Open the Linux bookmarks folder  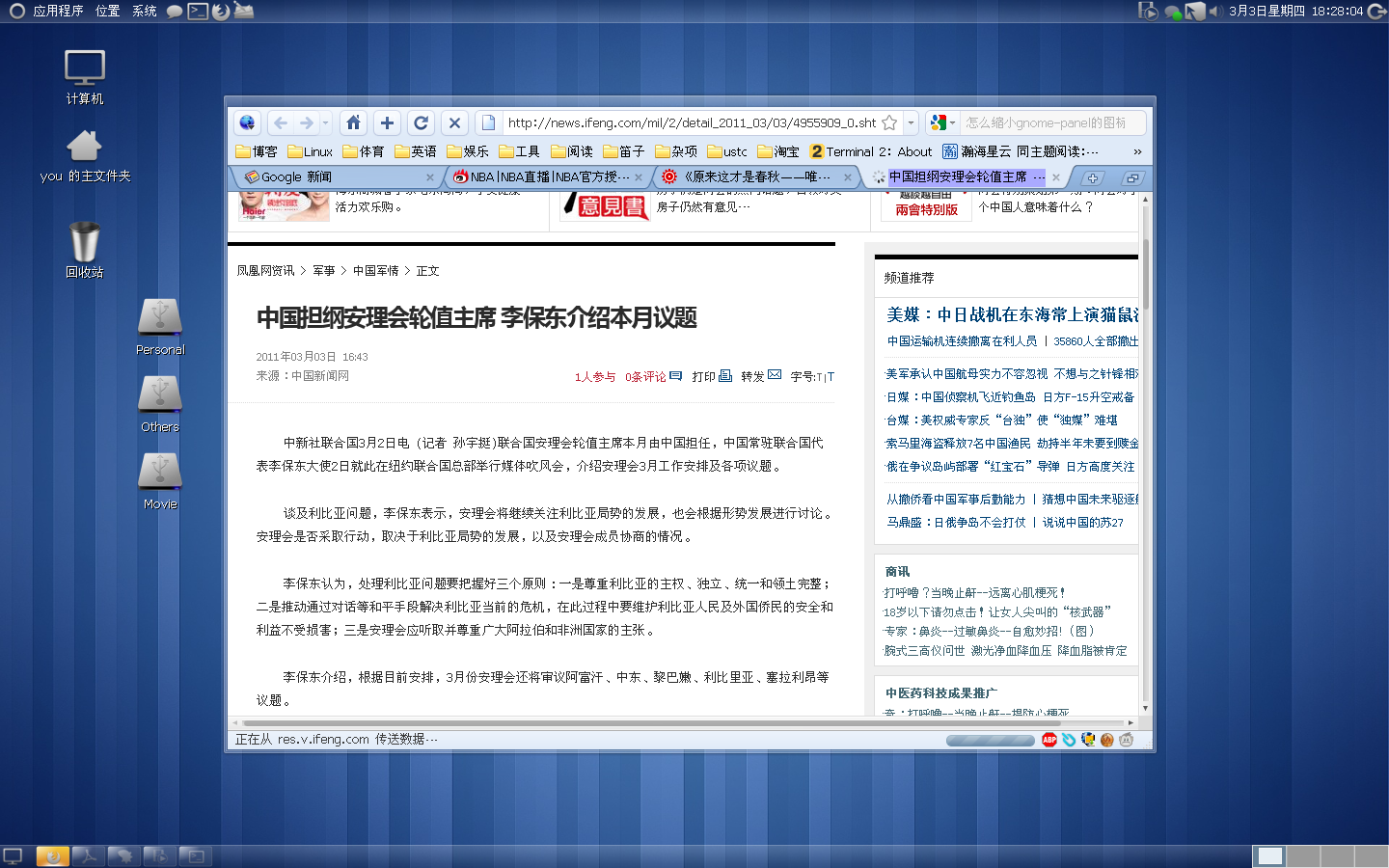tap(311, 151)
